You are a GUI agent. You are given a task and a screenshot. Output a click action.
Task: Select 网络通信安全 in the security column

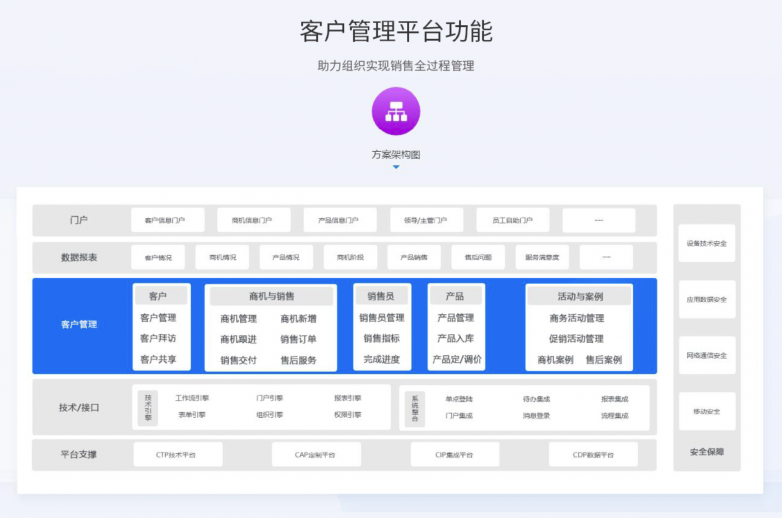point(707,355)
